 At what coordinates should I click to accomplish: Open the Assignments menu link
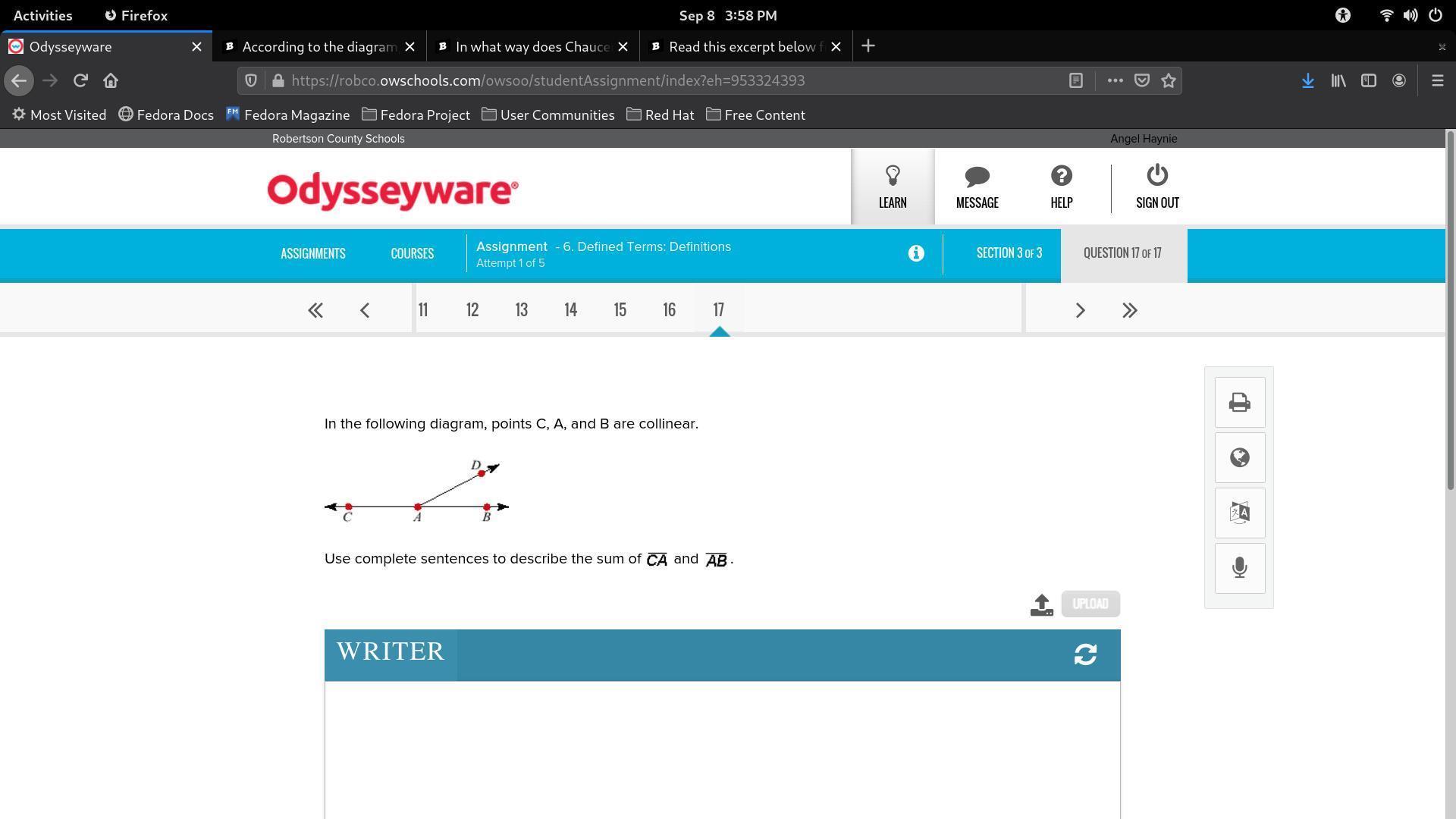[x=312, y=253]
